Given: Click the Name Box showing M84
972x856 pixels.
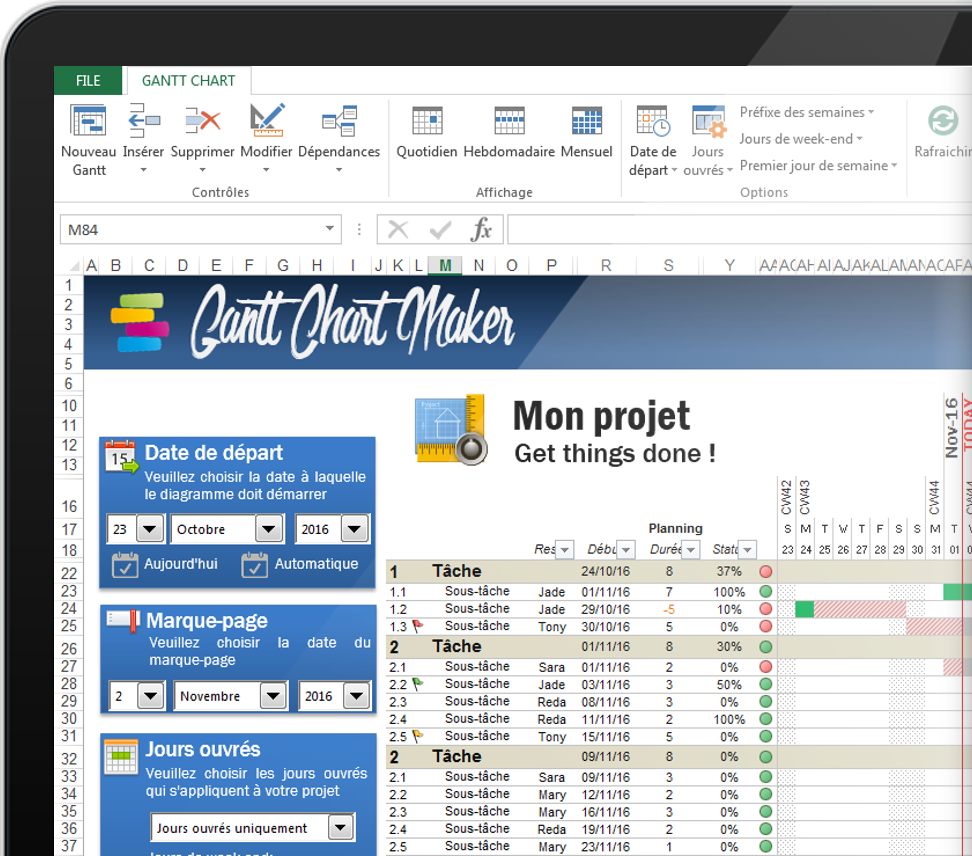Looking at the screenshot, I should [x=190, y=230].
